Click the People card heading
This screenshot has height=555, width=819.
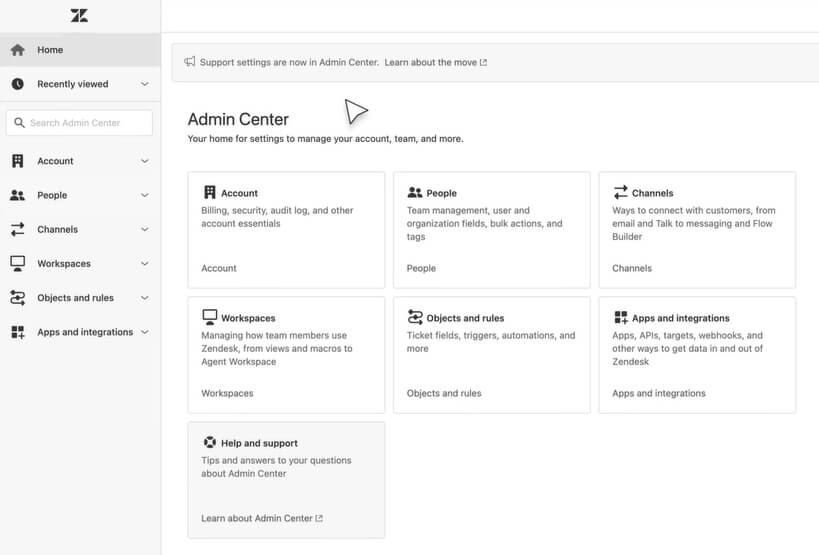441,193
